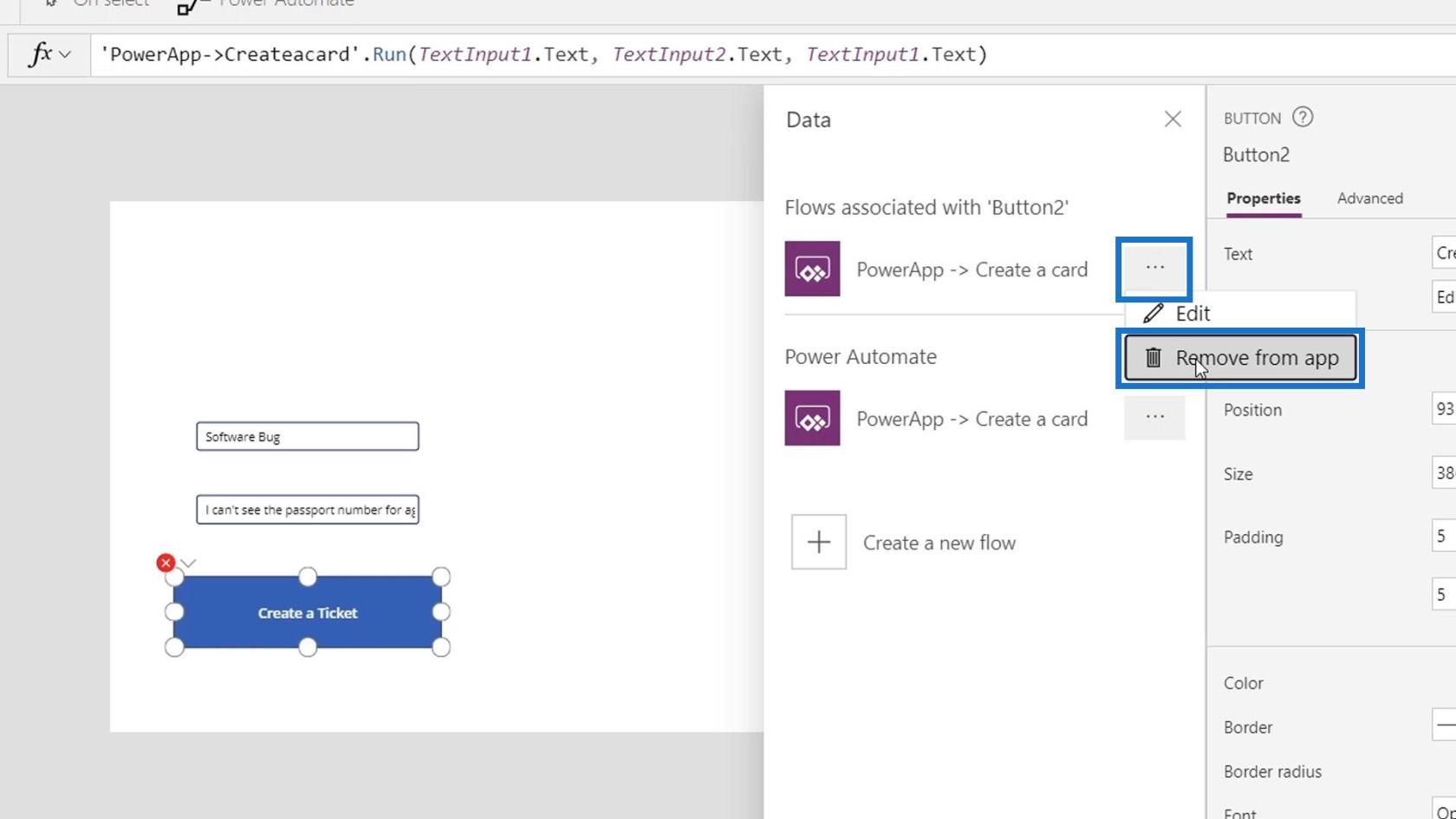Screen dimensions: 1456x819
Task: Click the pencil icon beside Edit
Action: 1153,313
